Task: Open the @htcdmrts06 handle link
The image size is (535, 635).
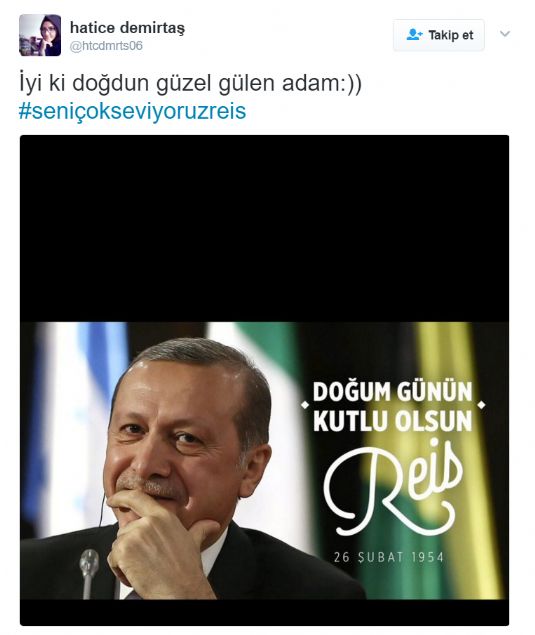Action: 106,46
